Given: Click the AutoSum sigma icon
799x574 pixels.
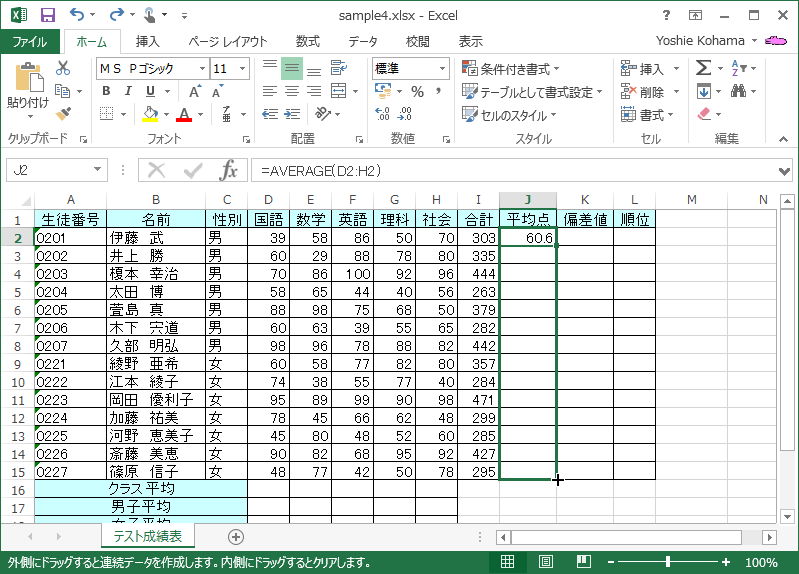Looking at the screenshot, I should pos(703,68).
